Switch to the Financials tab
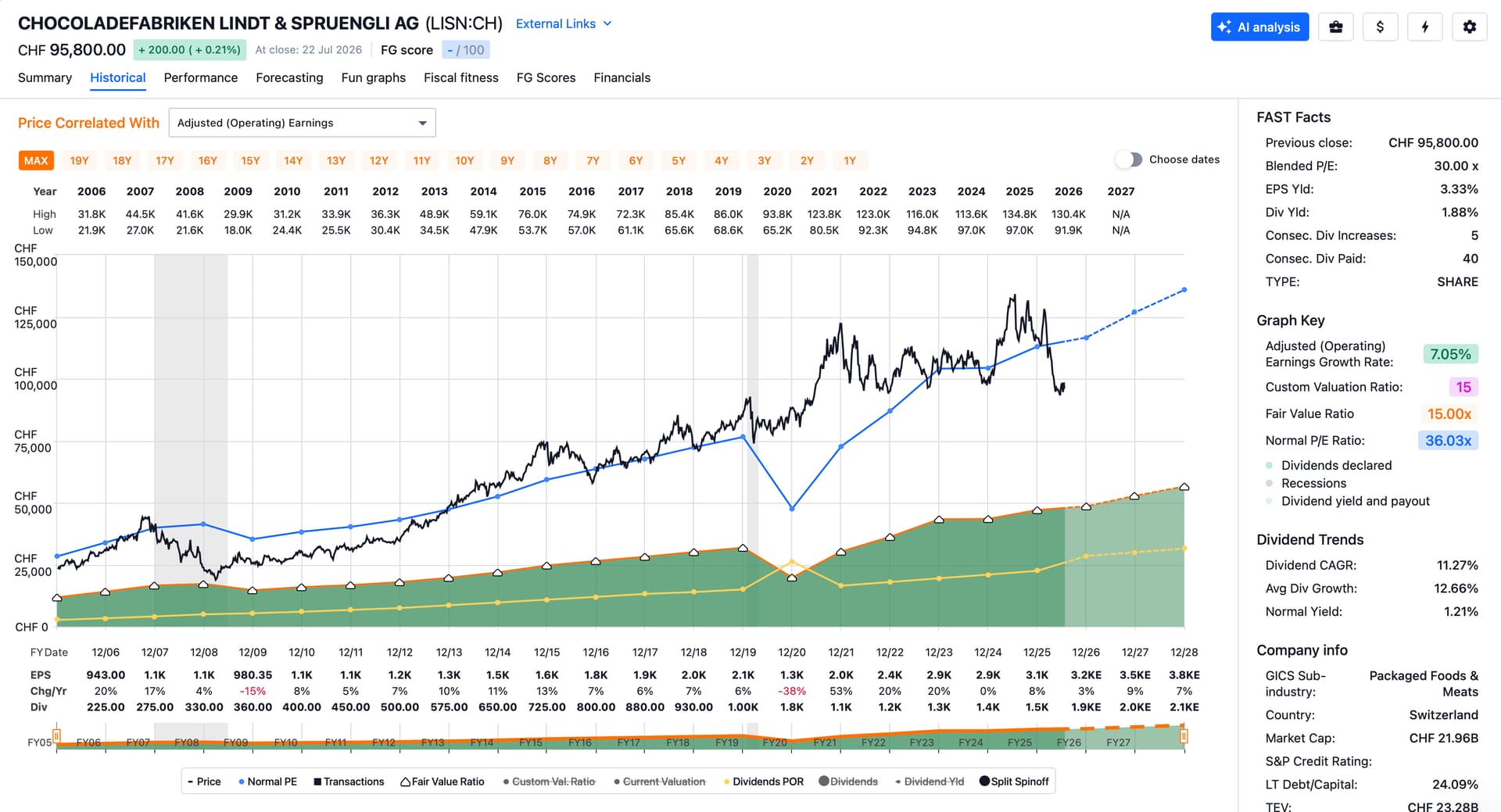 pos(622,77)
